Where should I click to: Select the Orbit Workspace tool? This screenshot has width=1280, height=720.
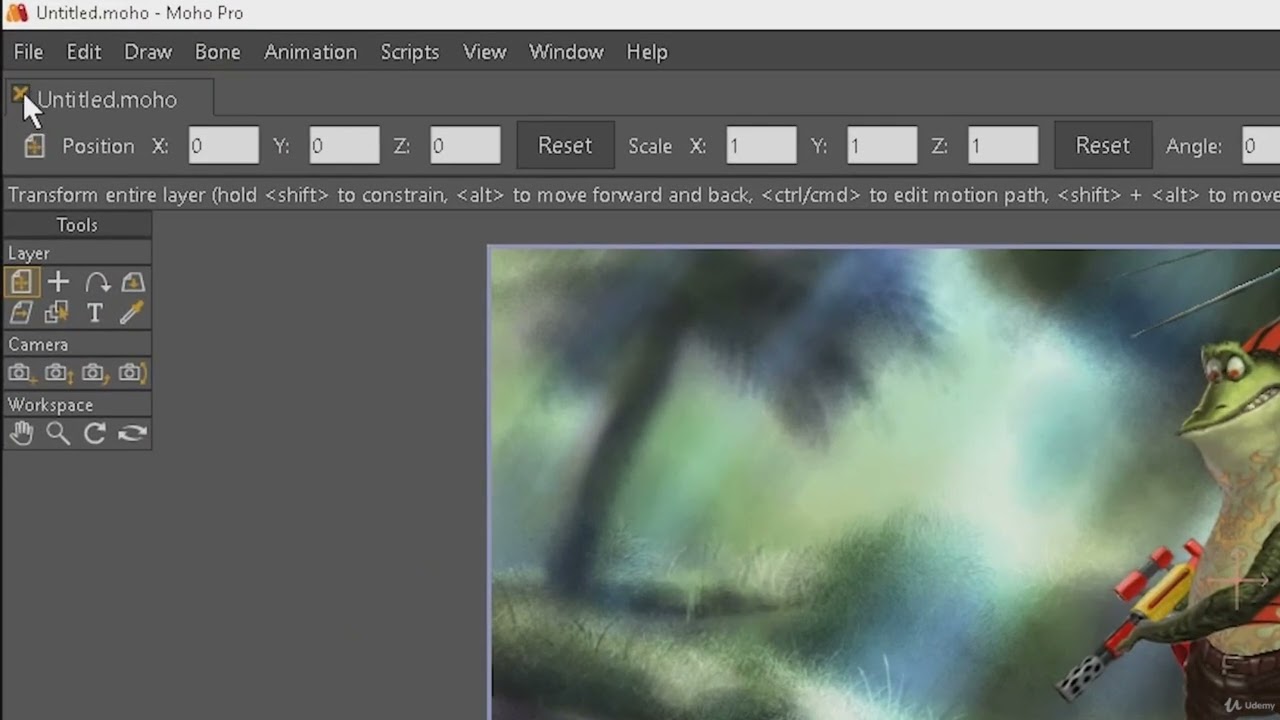[x=132, y=433]
